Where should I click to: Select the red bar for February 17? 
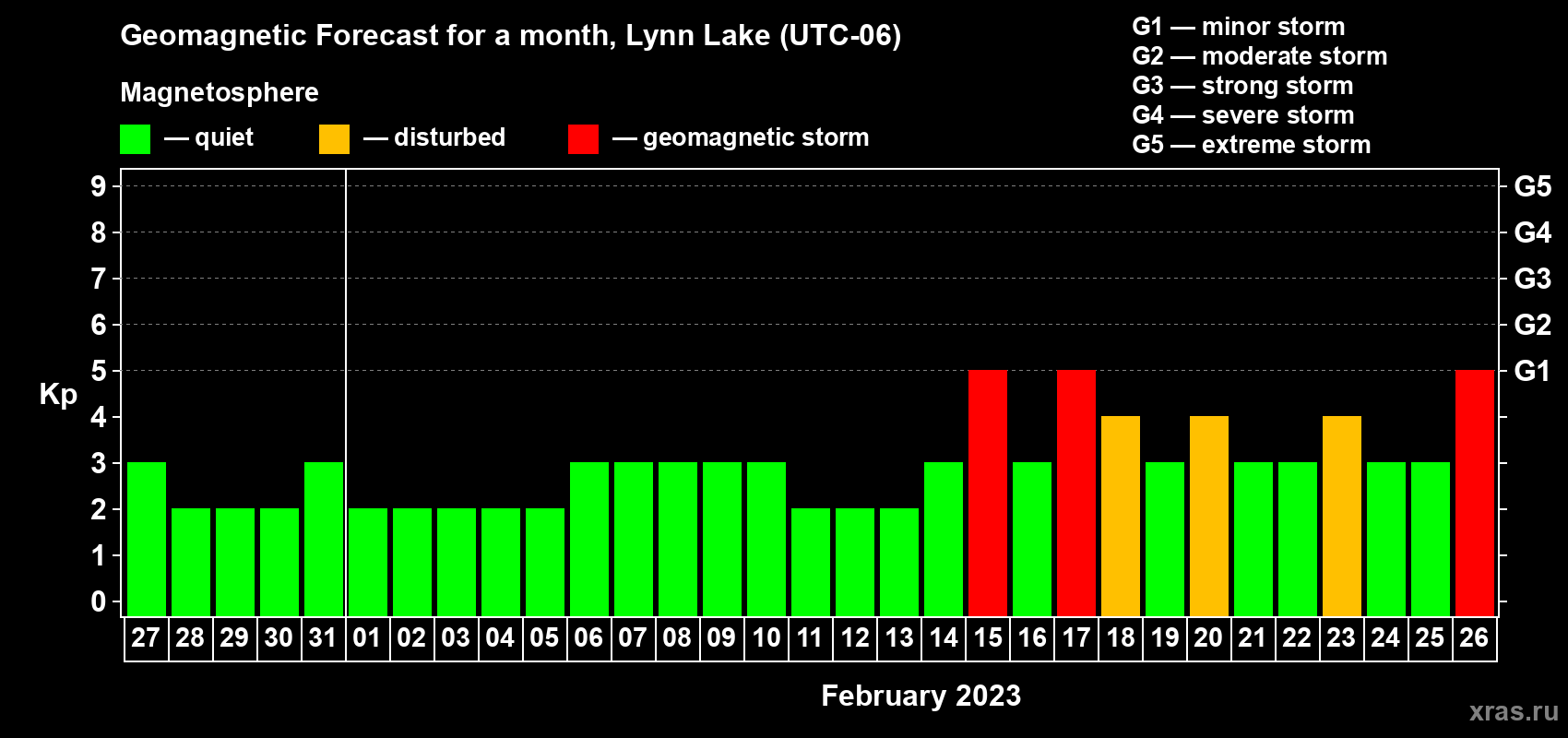tap(1076, 493)
